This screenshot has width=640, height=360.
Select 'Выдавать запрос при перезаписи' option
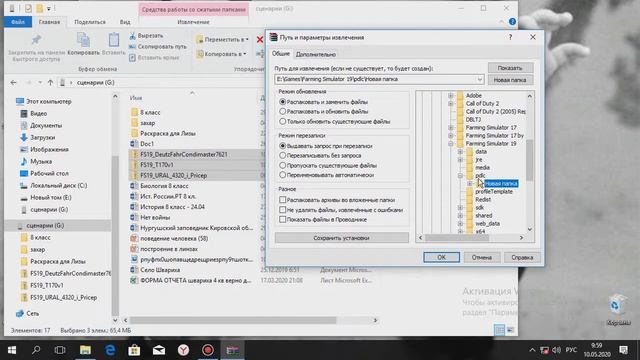[282, 146]
